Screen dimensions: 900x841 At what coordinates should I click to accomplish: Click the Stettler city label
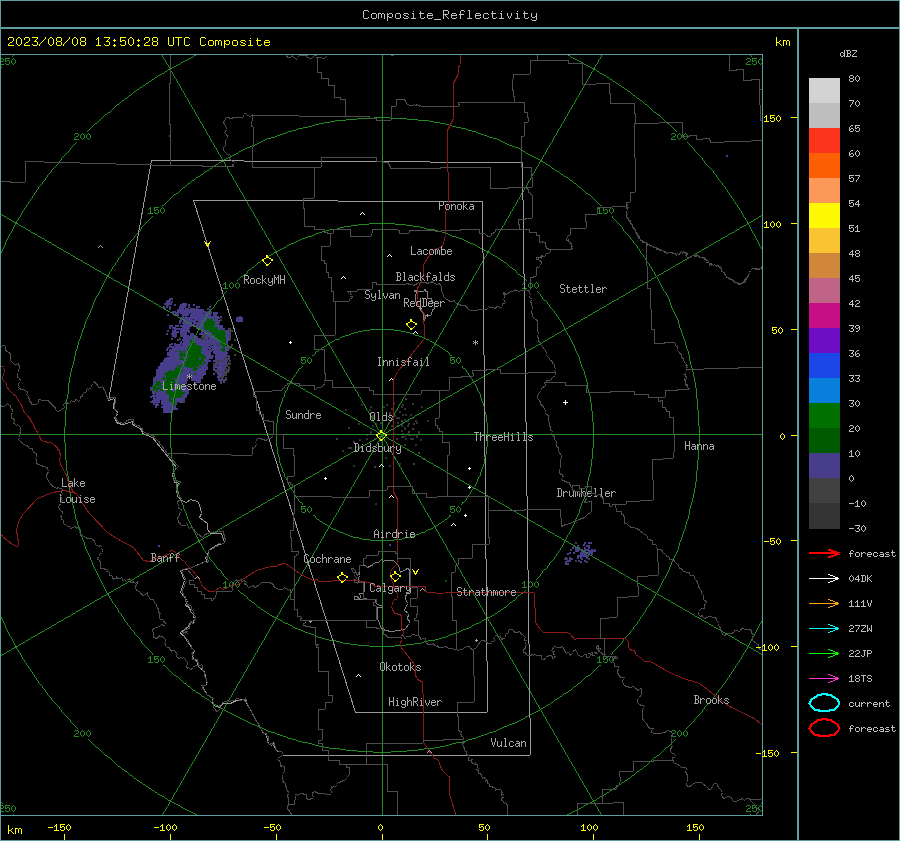(583, 289)
